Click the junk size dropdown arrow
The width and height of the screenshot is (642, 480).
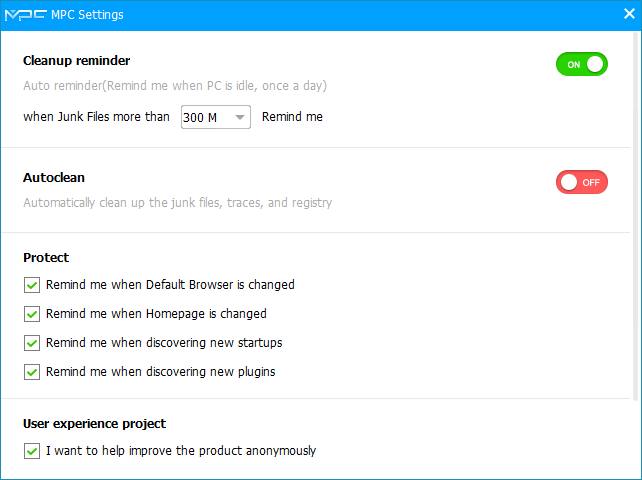240,117
